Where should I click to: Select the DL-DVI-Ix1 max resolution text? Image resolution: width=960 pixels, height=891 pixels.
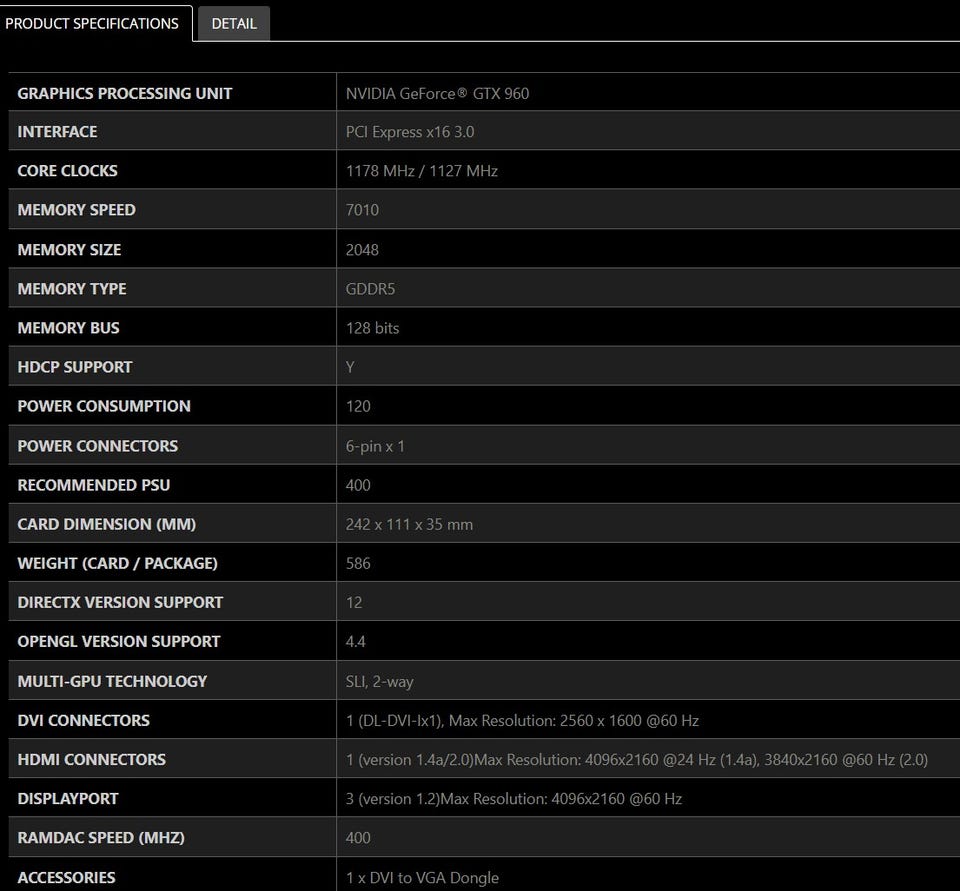point(522,721)
